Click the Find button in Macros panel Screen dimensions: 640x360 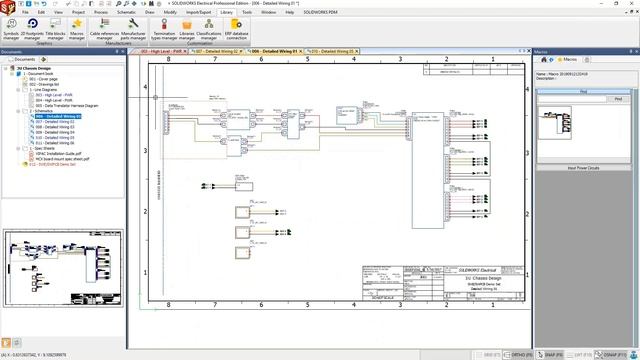pos(618,99)
